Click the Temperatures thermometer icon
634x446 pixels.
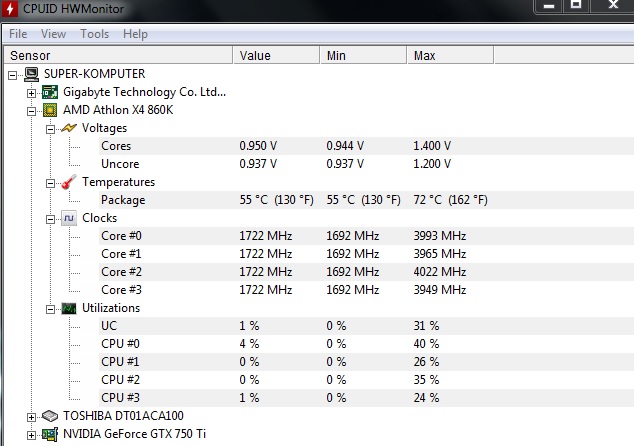click(x=69, y=182)
